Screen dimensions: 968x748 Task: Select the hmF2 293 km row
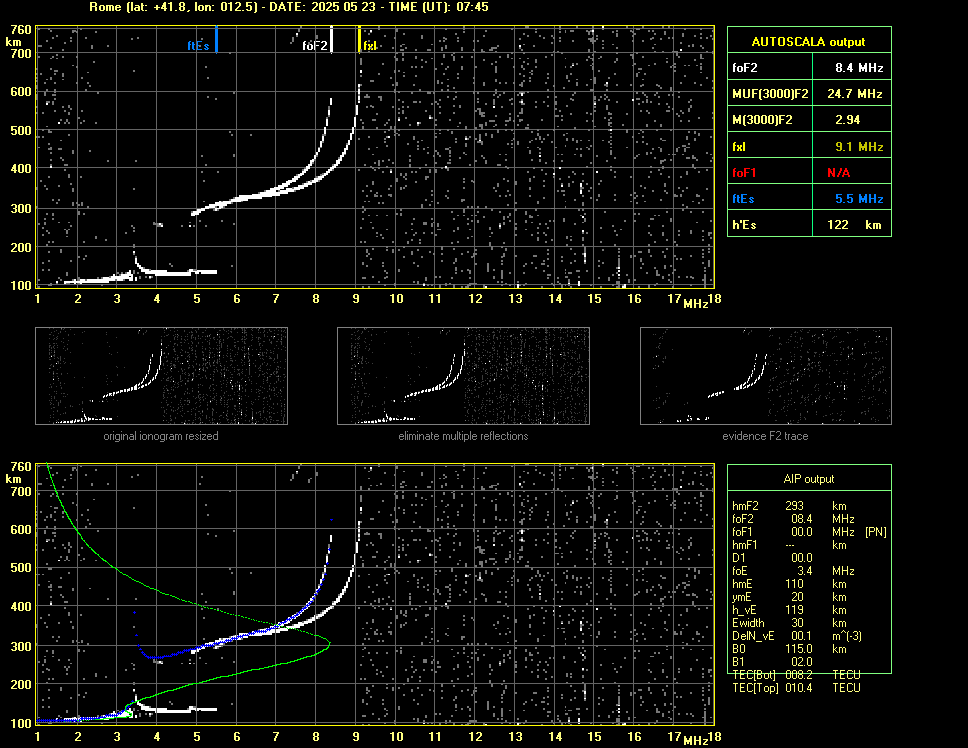789,506
